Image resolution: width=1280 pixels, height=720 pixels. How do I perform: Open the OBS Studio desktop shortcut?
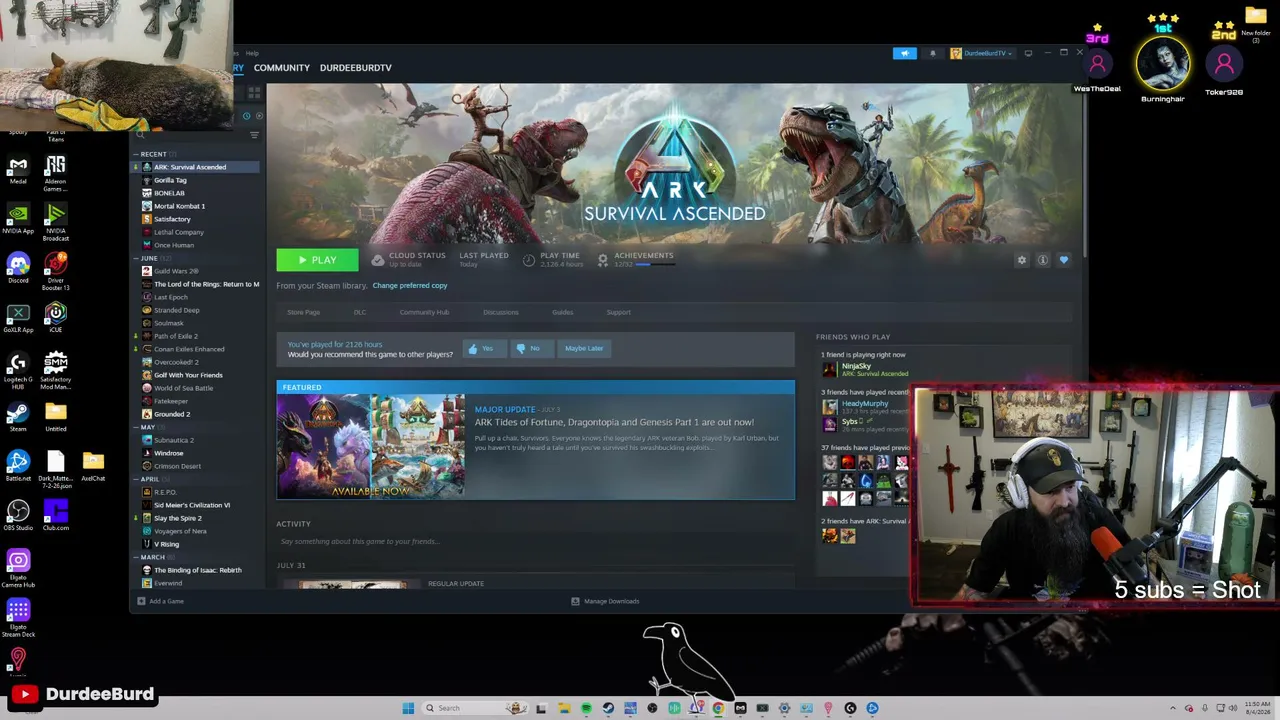click(17, 515)
